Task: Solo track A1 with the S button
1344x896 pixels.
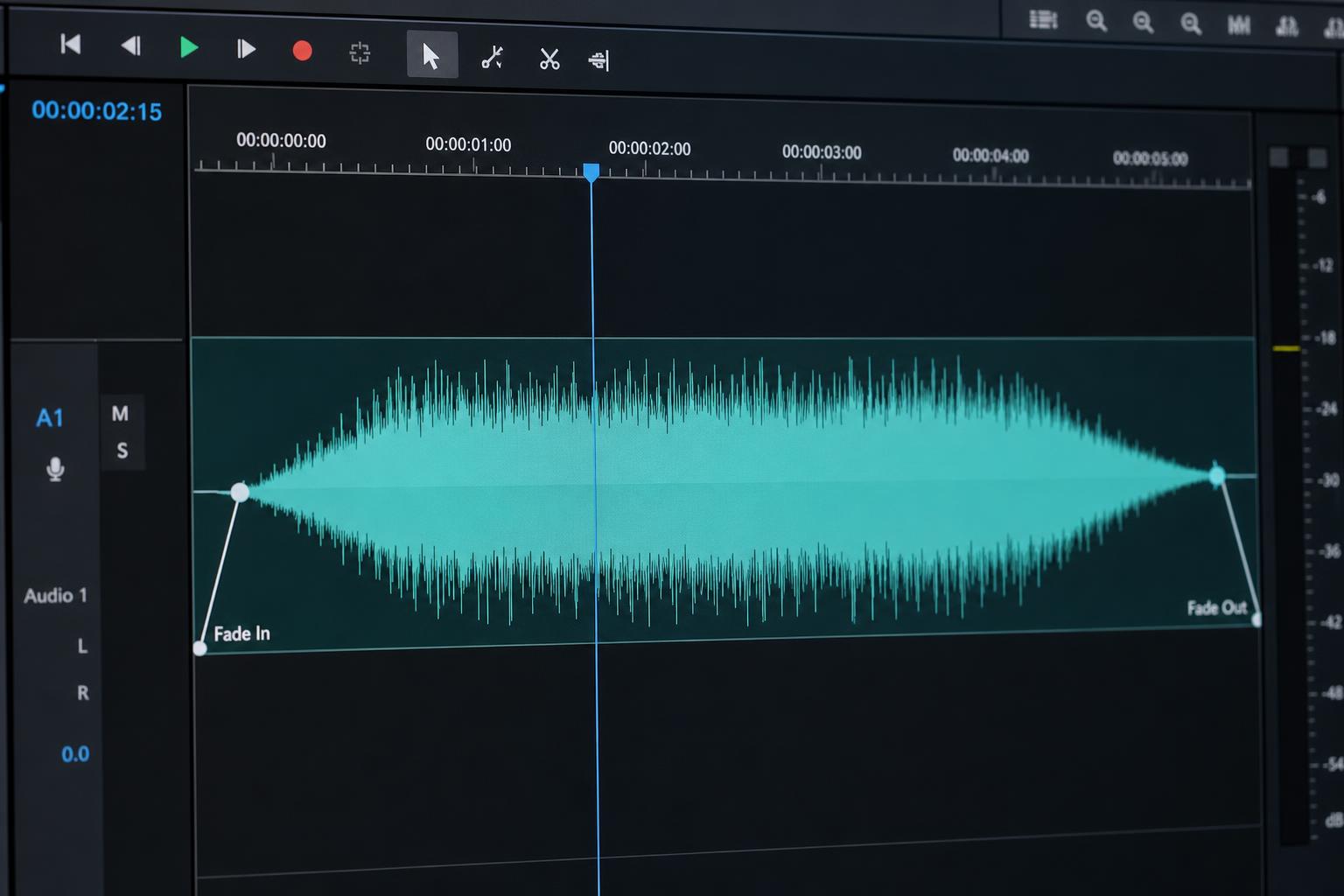Action: click(122, 451)
